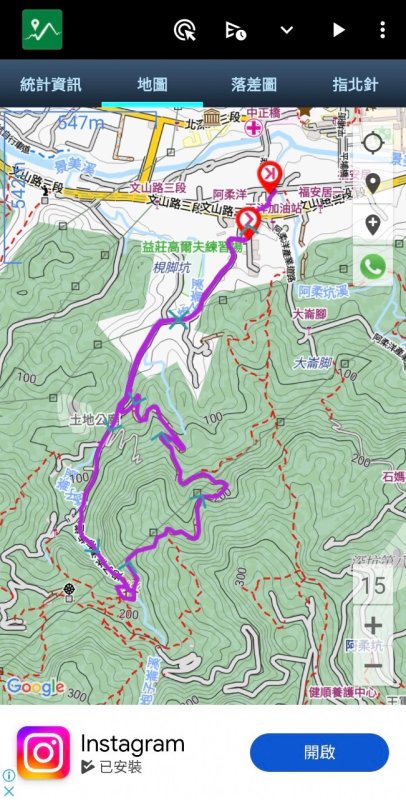This screenshot has height=800, width=406.
Task: Expand the top bar chevron dropdown
Action: 287,30
